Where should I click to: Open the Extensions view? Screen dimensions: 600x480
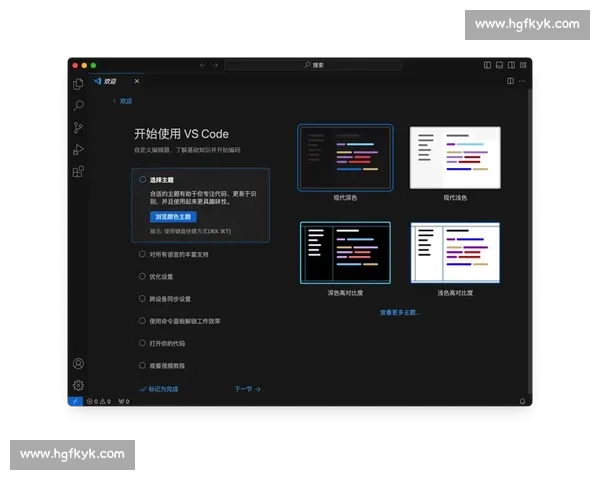coord(78,171)
